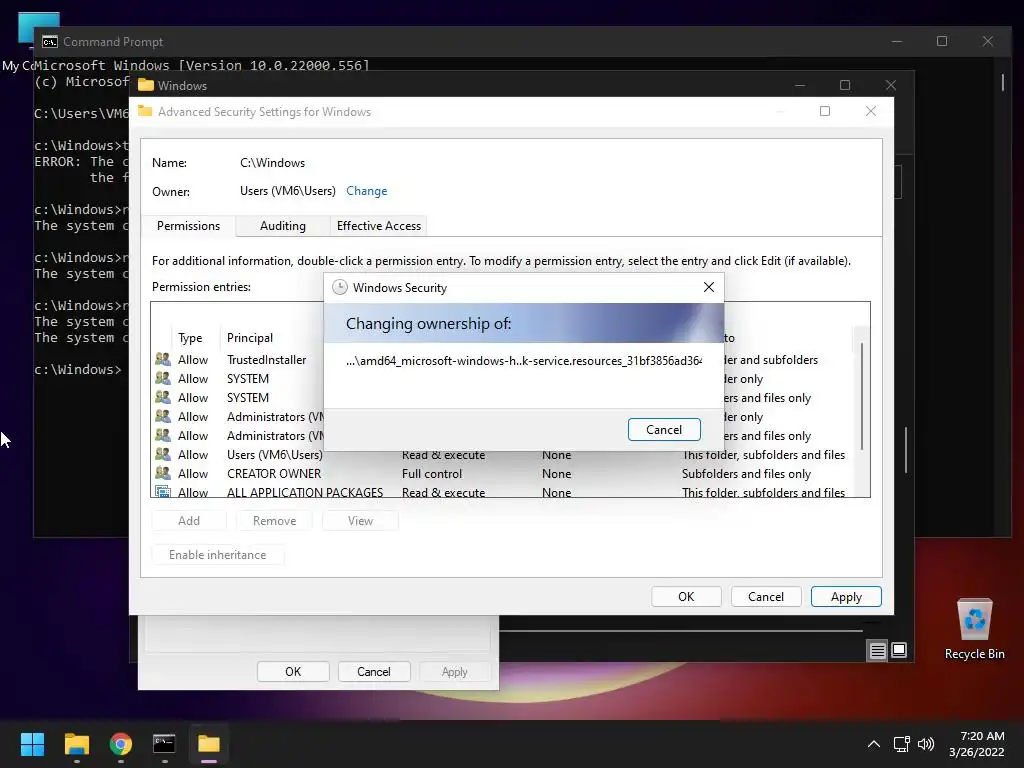Click grayed Apply in Windows Properties dialog
The width and height of the screenshot is (1024, 768).
click(455, 671)
